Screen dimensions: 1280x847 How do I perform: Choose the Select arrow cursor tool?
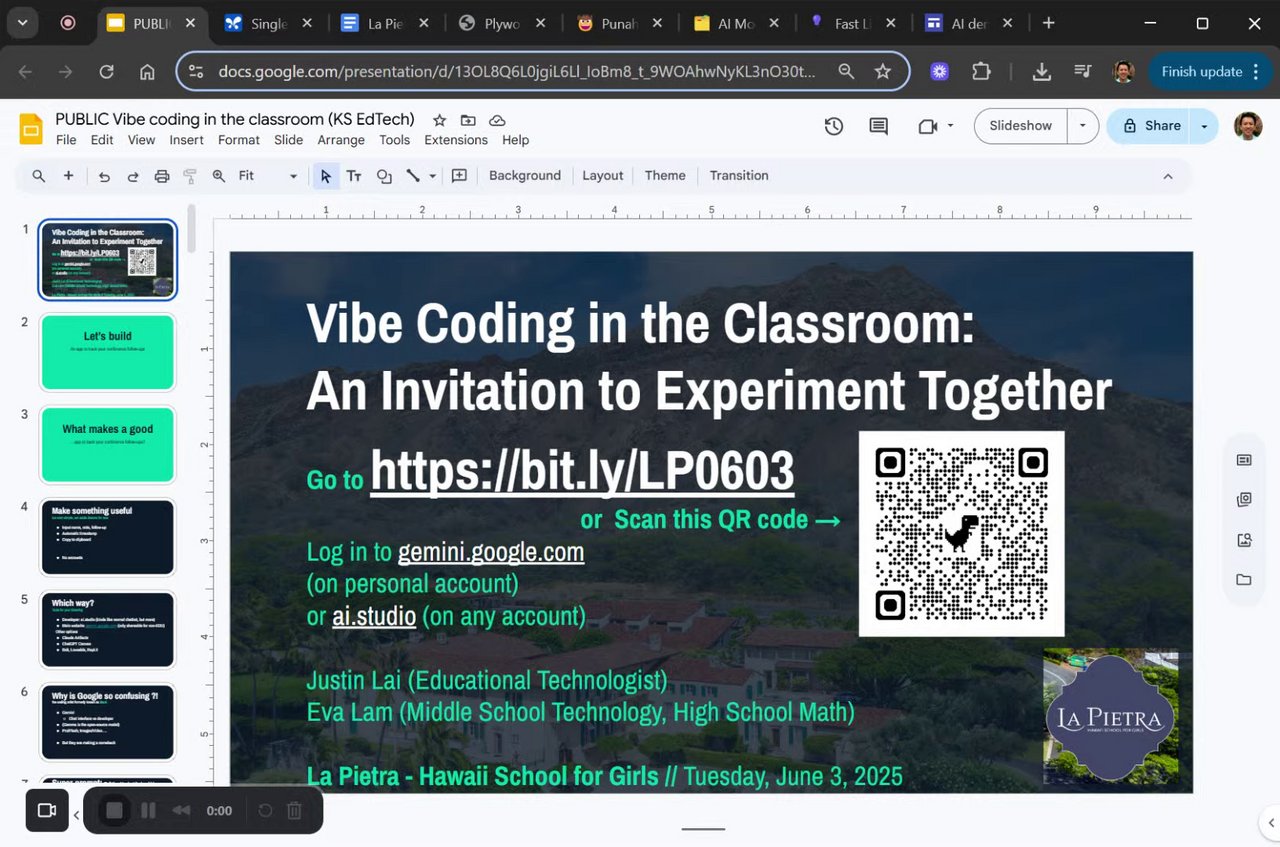tap(325, 176)
